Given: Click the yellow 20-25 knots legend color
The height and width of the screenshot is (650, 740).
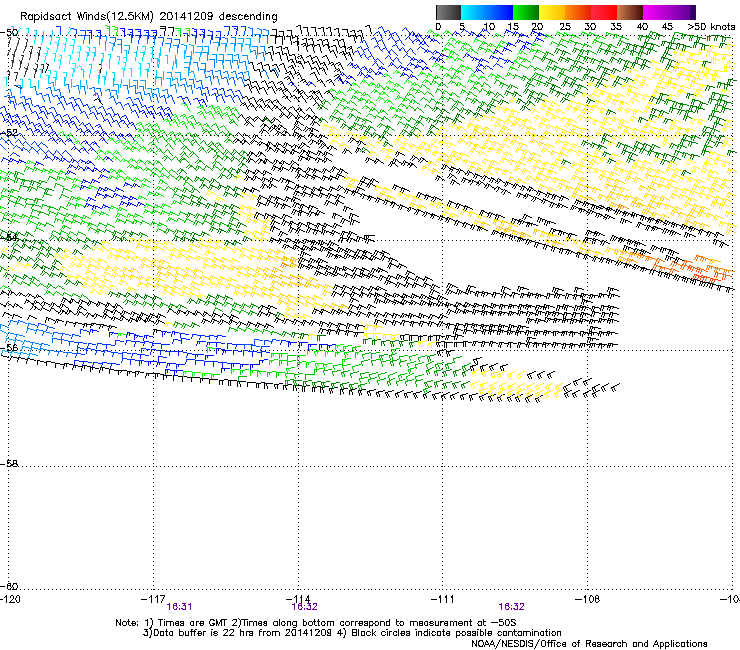Looking at the screenshot, I should pos(552,12).
